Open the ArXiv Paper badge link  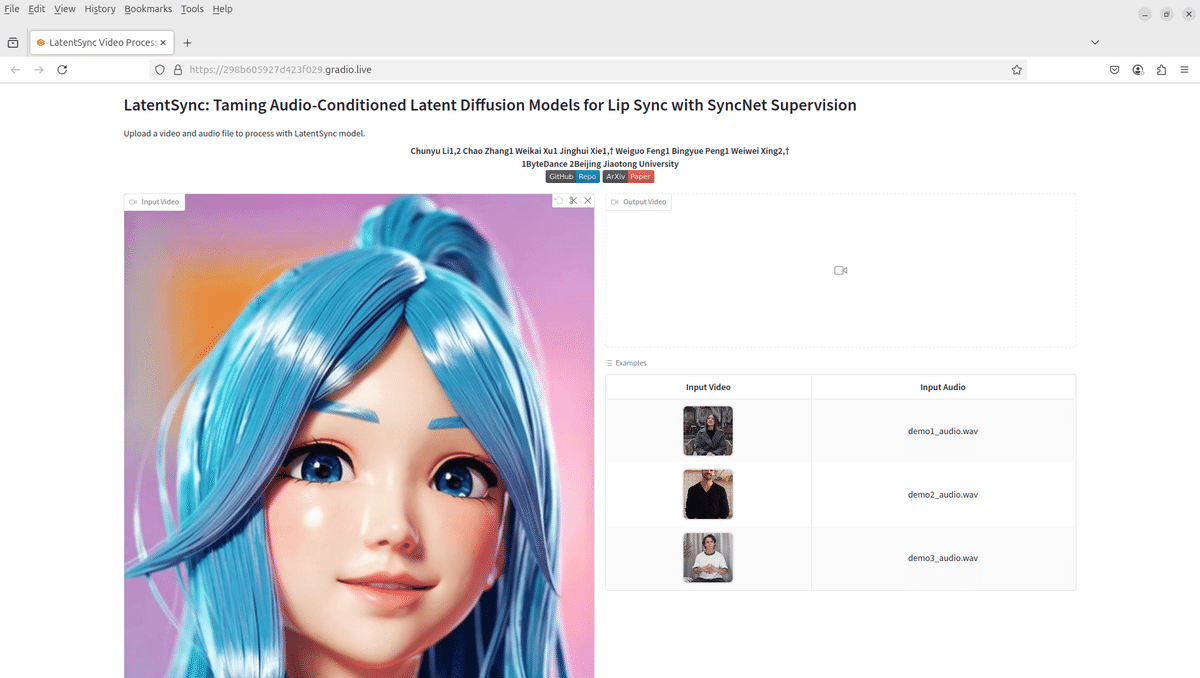(627, 175)
